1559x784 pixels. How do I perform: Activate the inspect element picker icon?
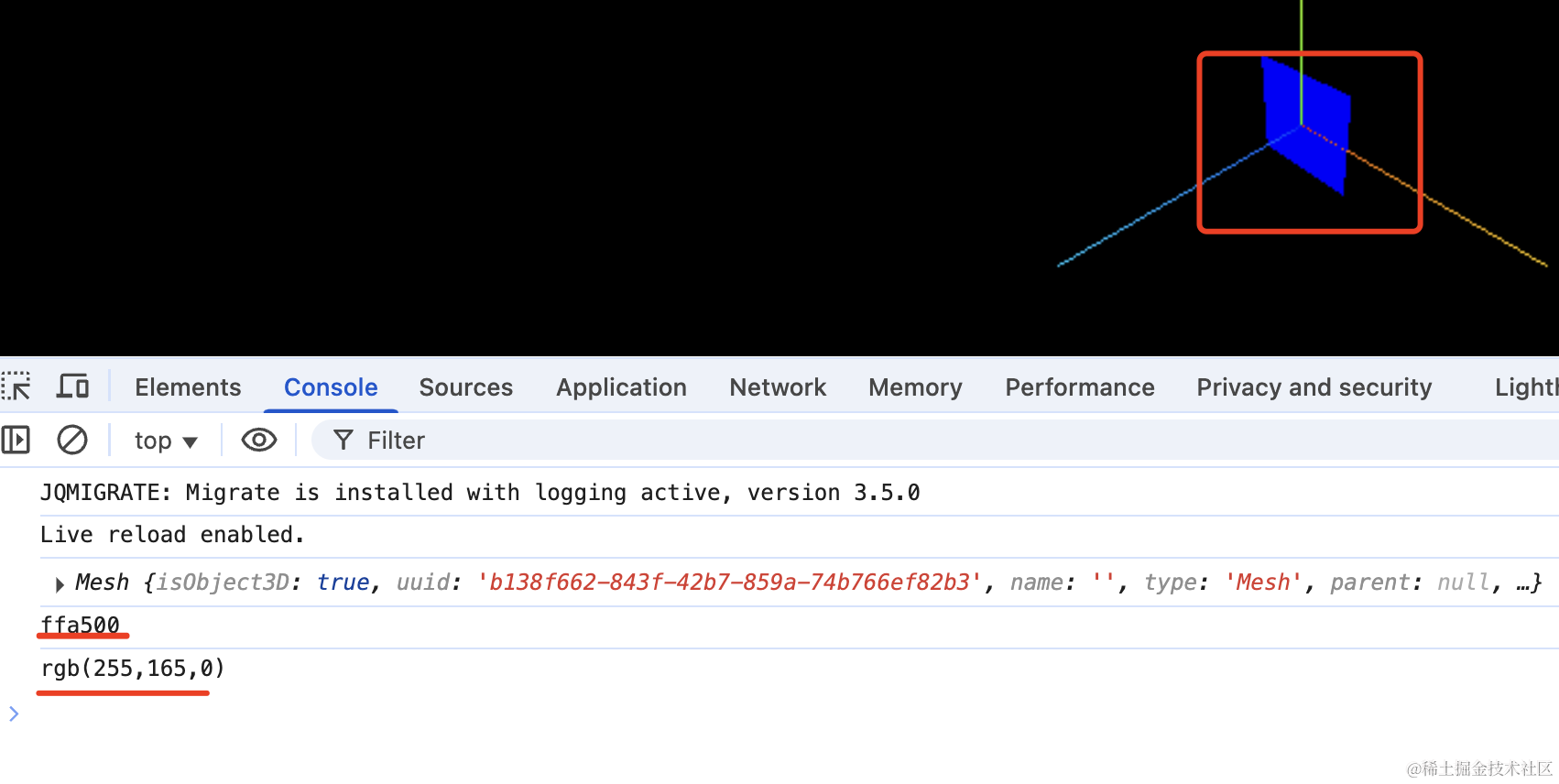pyautogui.click(x=16, y=387)
